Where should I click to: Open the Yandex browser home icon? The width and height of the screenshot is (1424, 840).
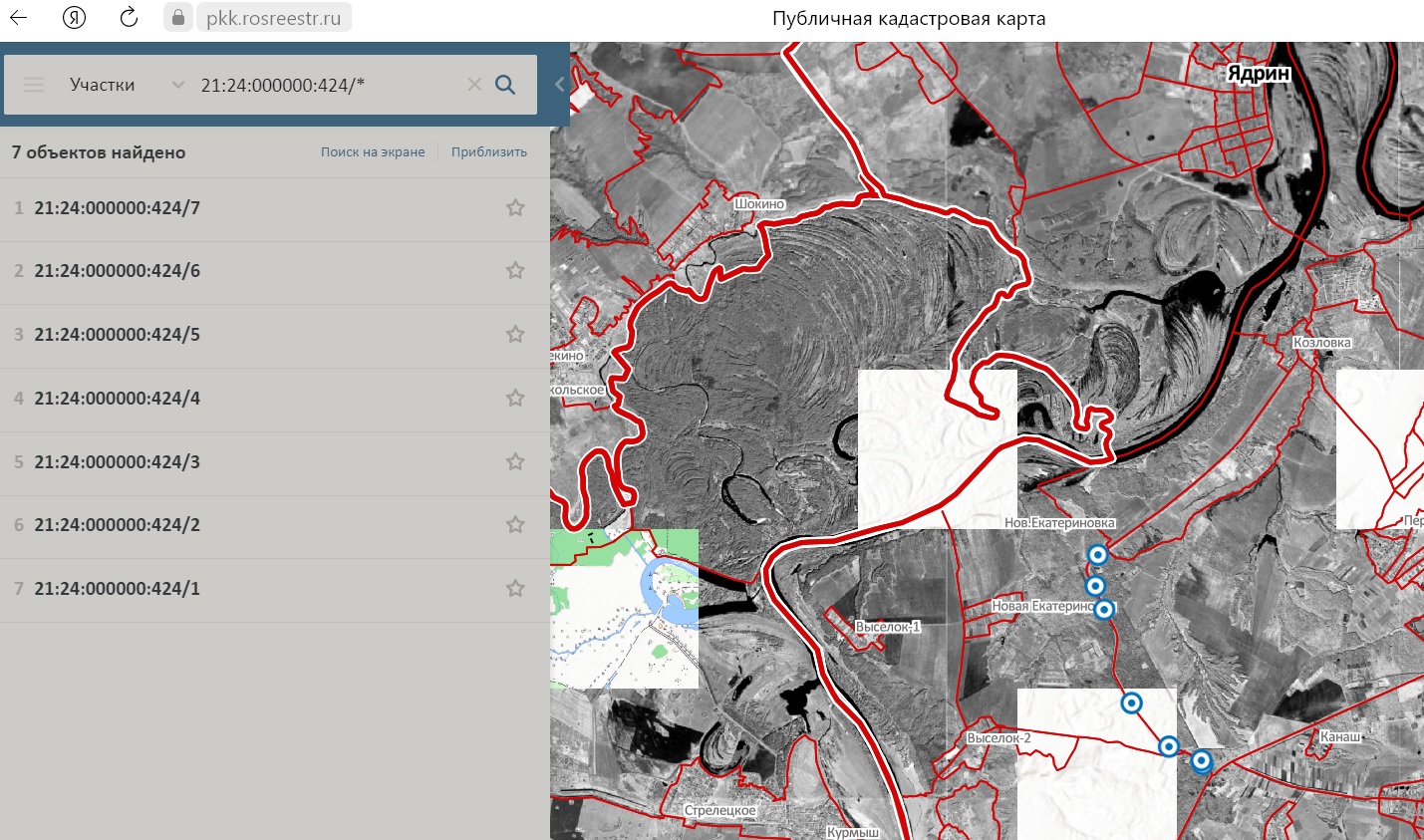click(74, 18)
